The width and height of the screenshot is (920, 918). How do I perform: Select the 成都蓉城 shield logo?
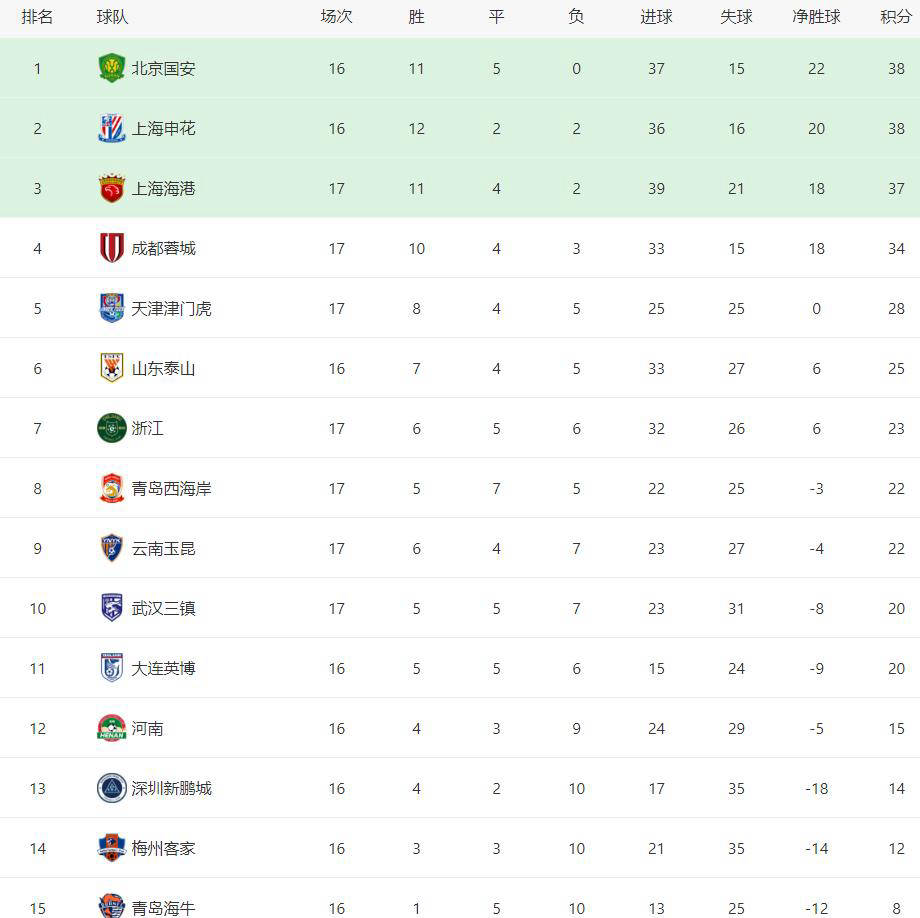click(x=111, y=248)
